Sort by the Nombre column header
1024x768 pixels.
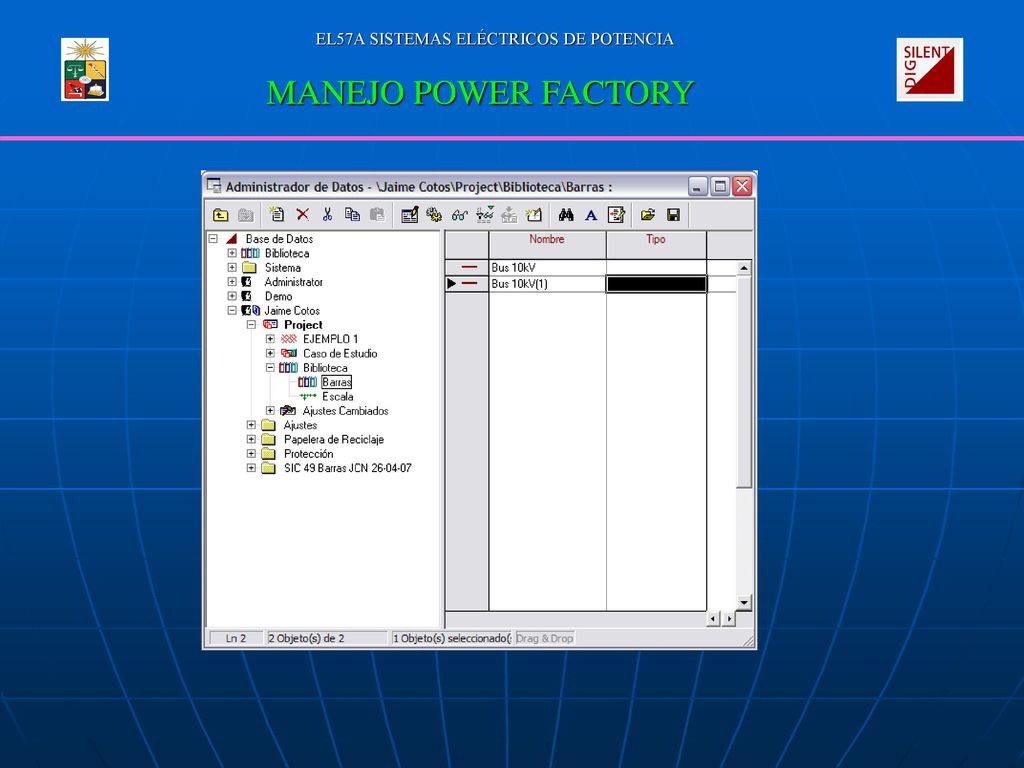pyautogui.click(x=547, y=244)
